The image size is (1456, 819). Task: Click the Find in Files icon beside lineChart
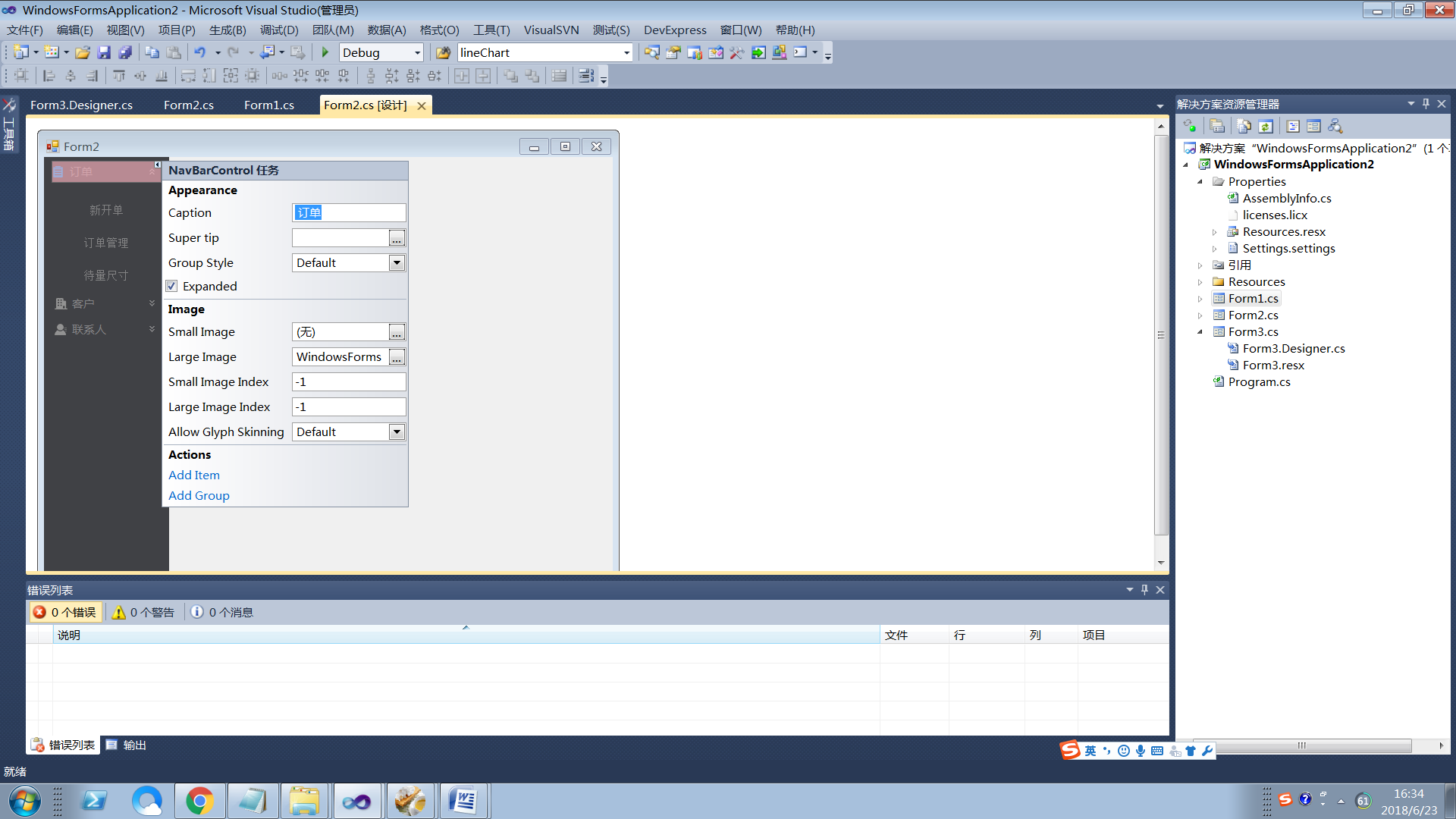[444, 52]
